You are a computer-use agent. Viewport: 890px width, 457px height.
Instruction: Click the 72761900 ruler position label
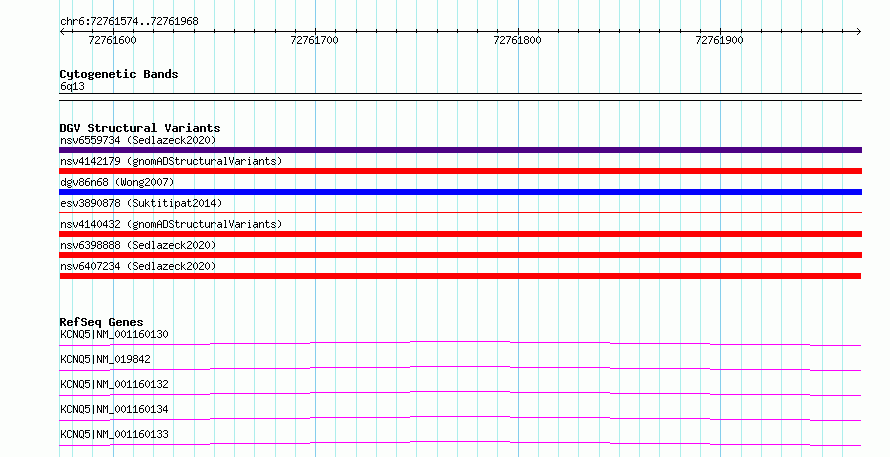719,40
